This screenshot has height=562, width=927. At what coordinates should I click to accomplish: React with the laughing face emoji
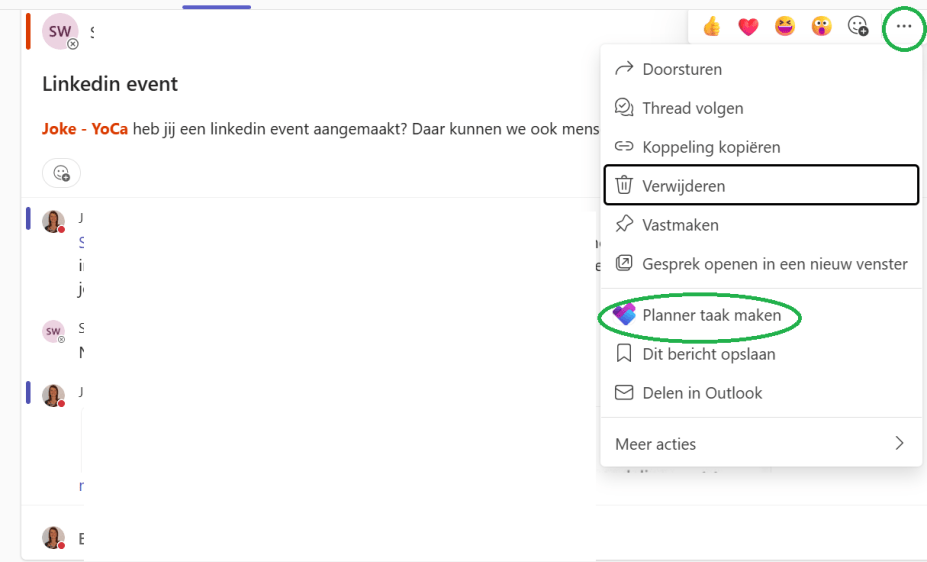(x=785, y=27)
